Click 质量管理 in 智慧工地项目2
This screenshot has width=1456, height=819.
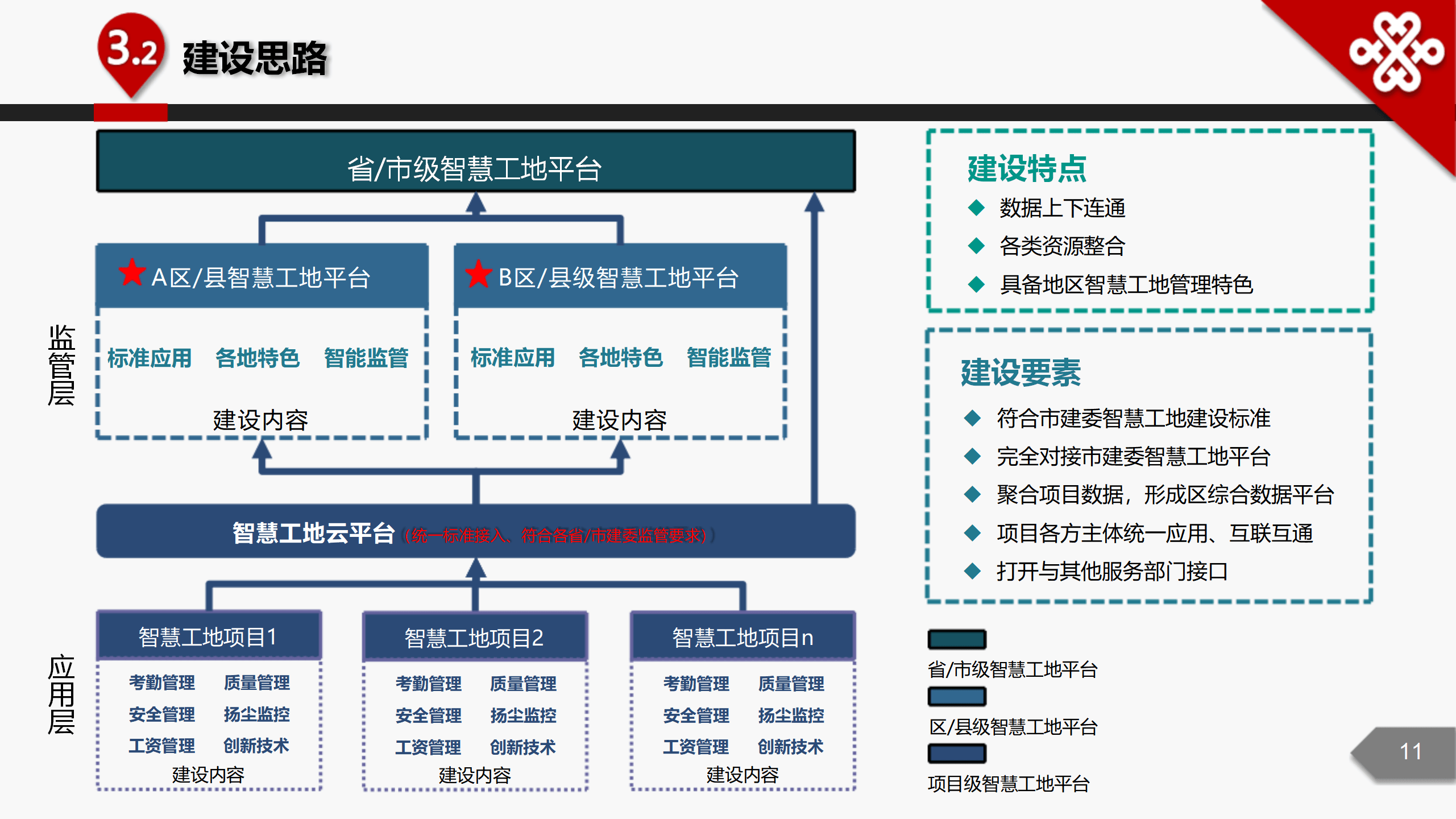(x=524, y=684)
